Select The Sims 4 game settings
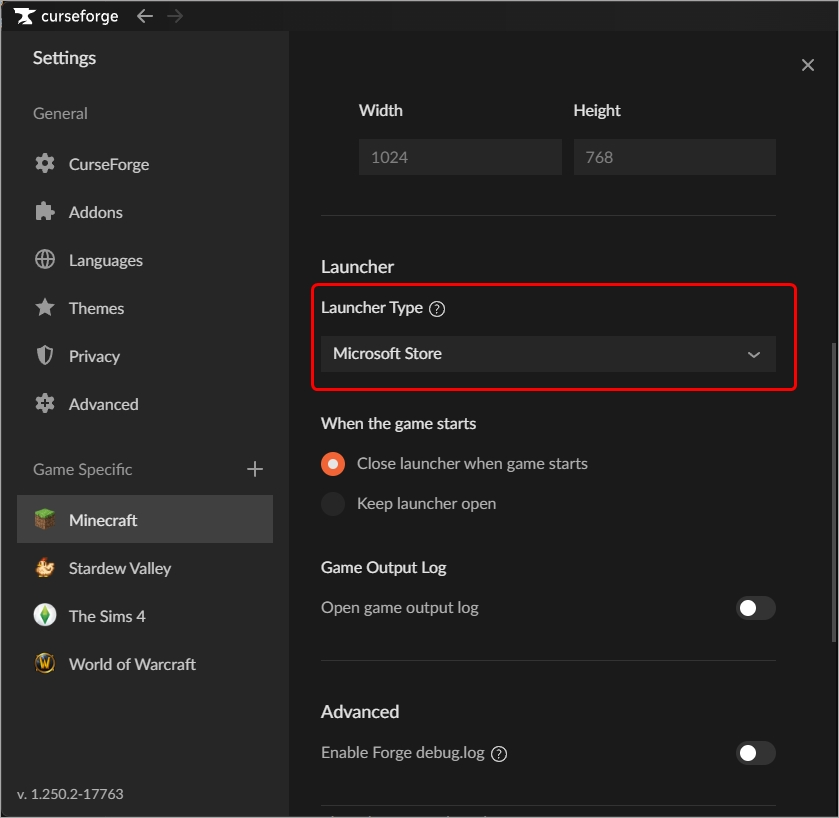This screenshot has width=839, height=818. [x=145, y=616]
